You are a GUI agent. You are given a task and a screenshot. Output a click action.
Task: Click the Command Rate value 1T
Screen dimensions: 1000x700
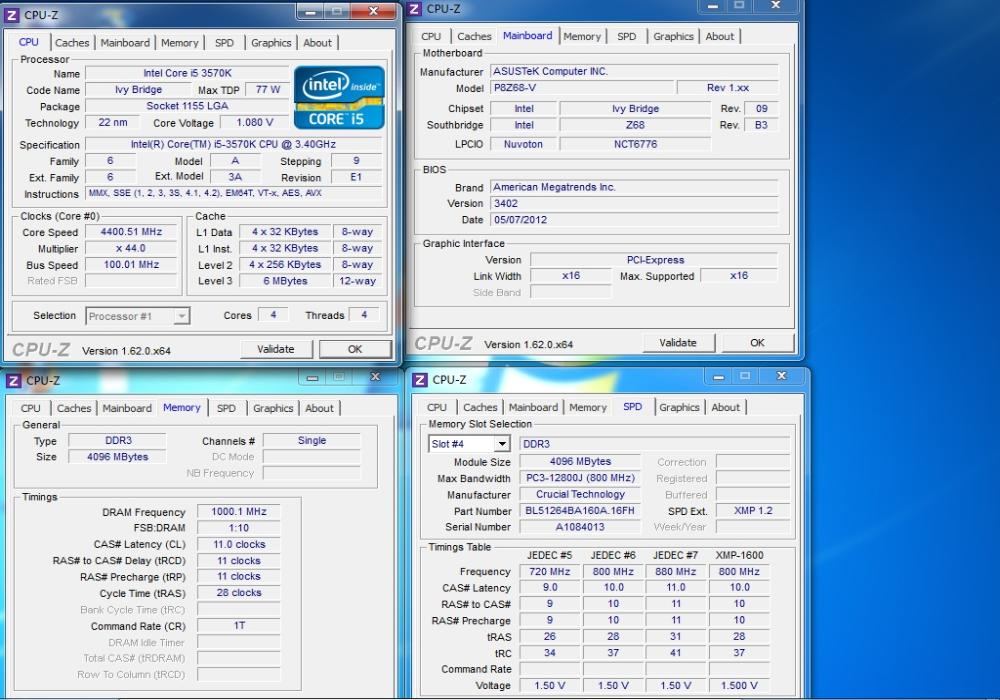tap(239, 626)
